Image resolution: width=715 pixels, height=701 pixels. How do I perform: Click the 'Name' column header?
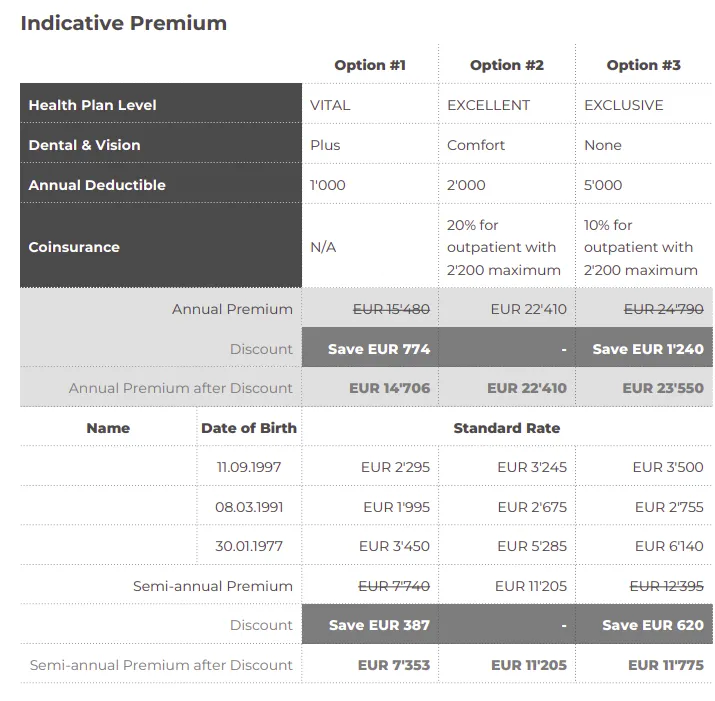108,428
